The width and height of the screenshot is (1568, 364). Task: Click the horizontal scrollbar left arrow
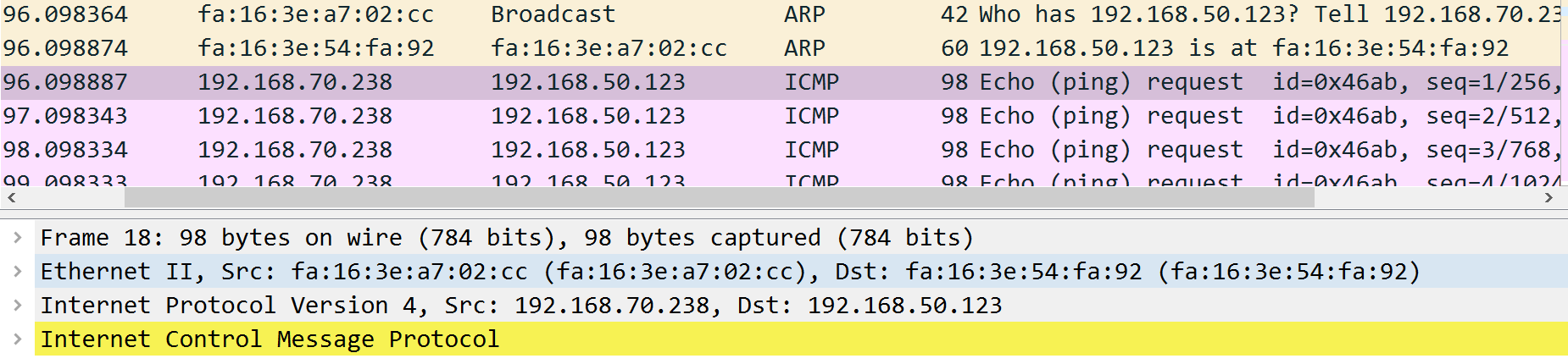tap(11, 198)
